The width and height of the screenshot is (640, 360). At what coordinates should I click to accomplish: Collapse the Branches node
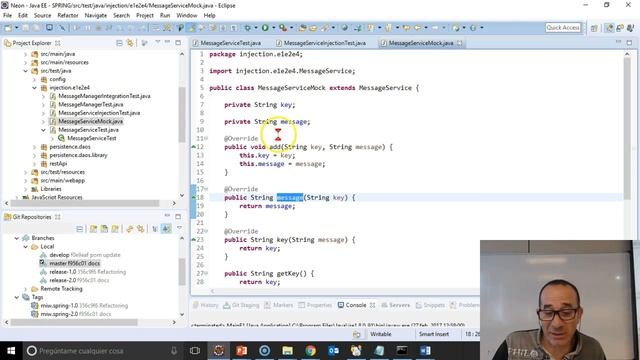click(17, 238)
